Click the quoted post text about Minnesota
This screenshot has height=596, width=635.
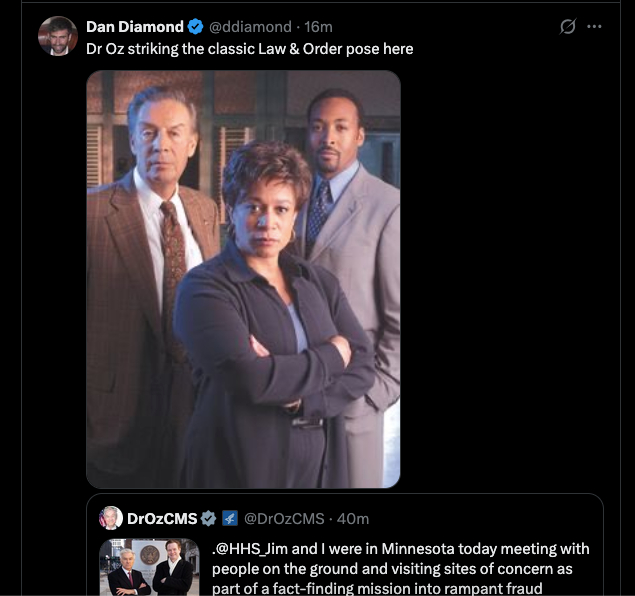[x=400, y=568]
